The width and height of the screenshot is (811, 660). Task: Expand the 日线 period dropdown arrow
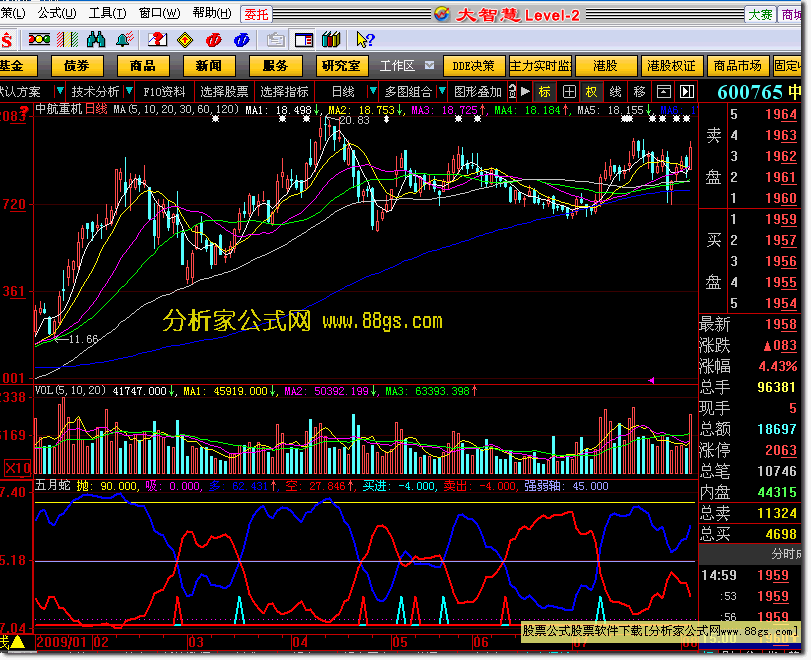point(372,91)
